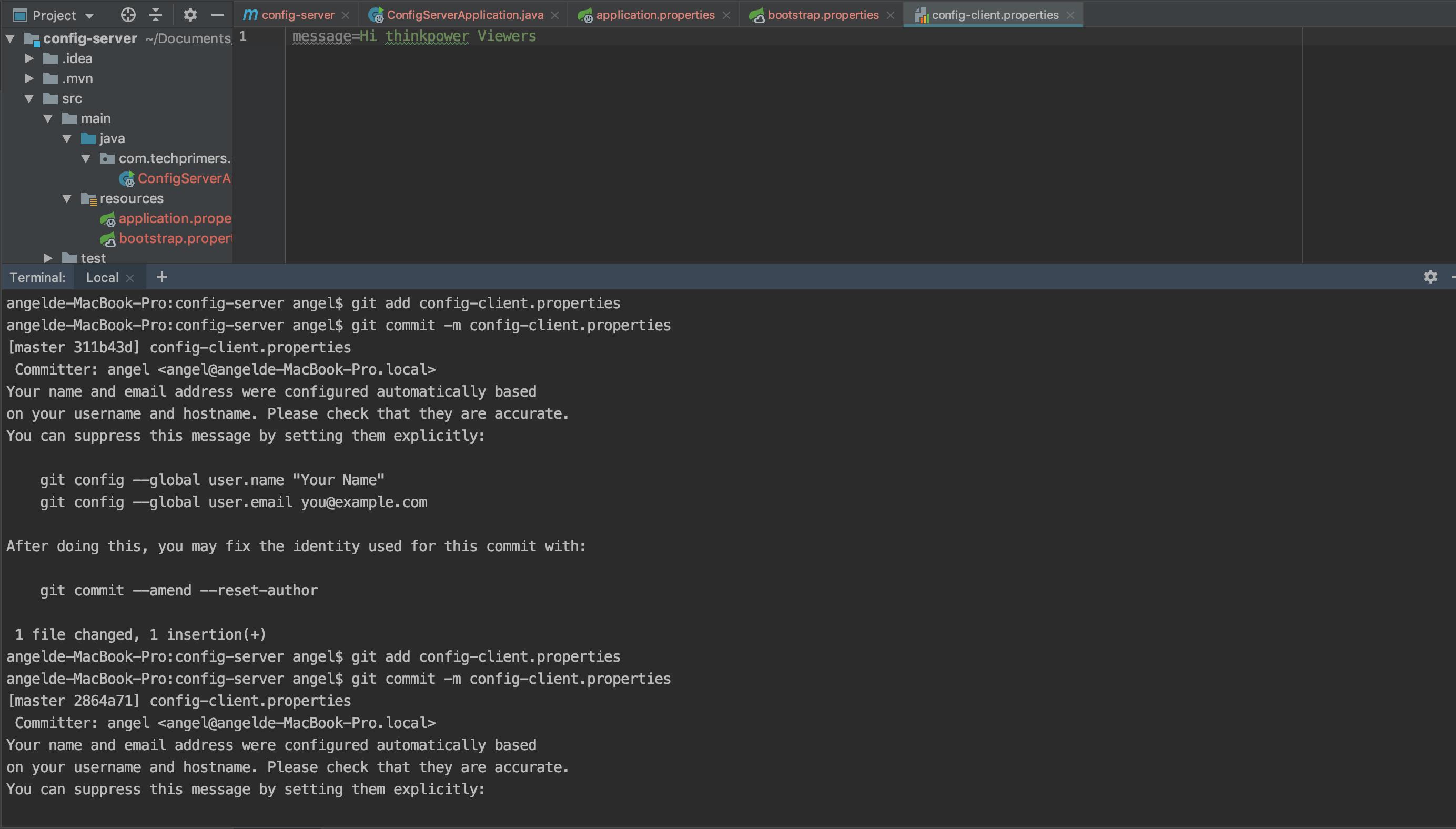
Task: Collapse the java folder
Action: click(x=67, y=138)
